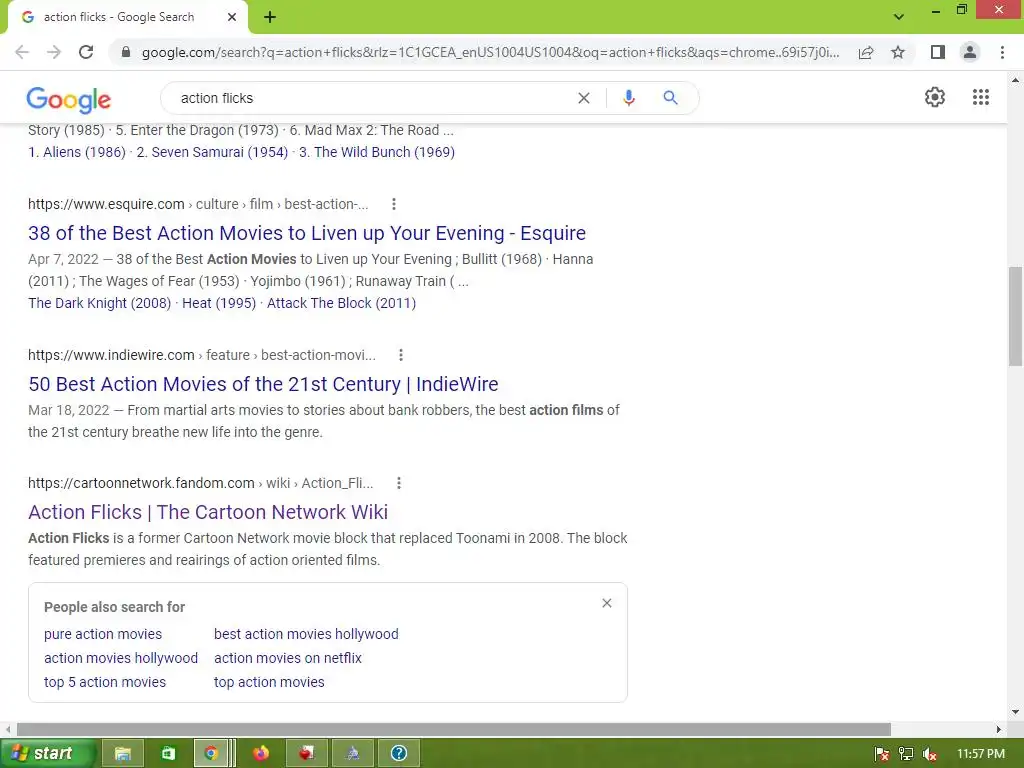This screenshot has width=1024, height=768.
Task: Open 'Action Flicks | The Cartoon Network Wiki' link
Action: point(208,512)
